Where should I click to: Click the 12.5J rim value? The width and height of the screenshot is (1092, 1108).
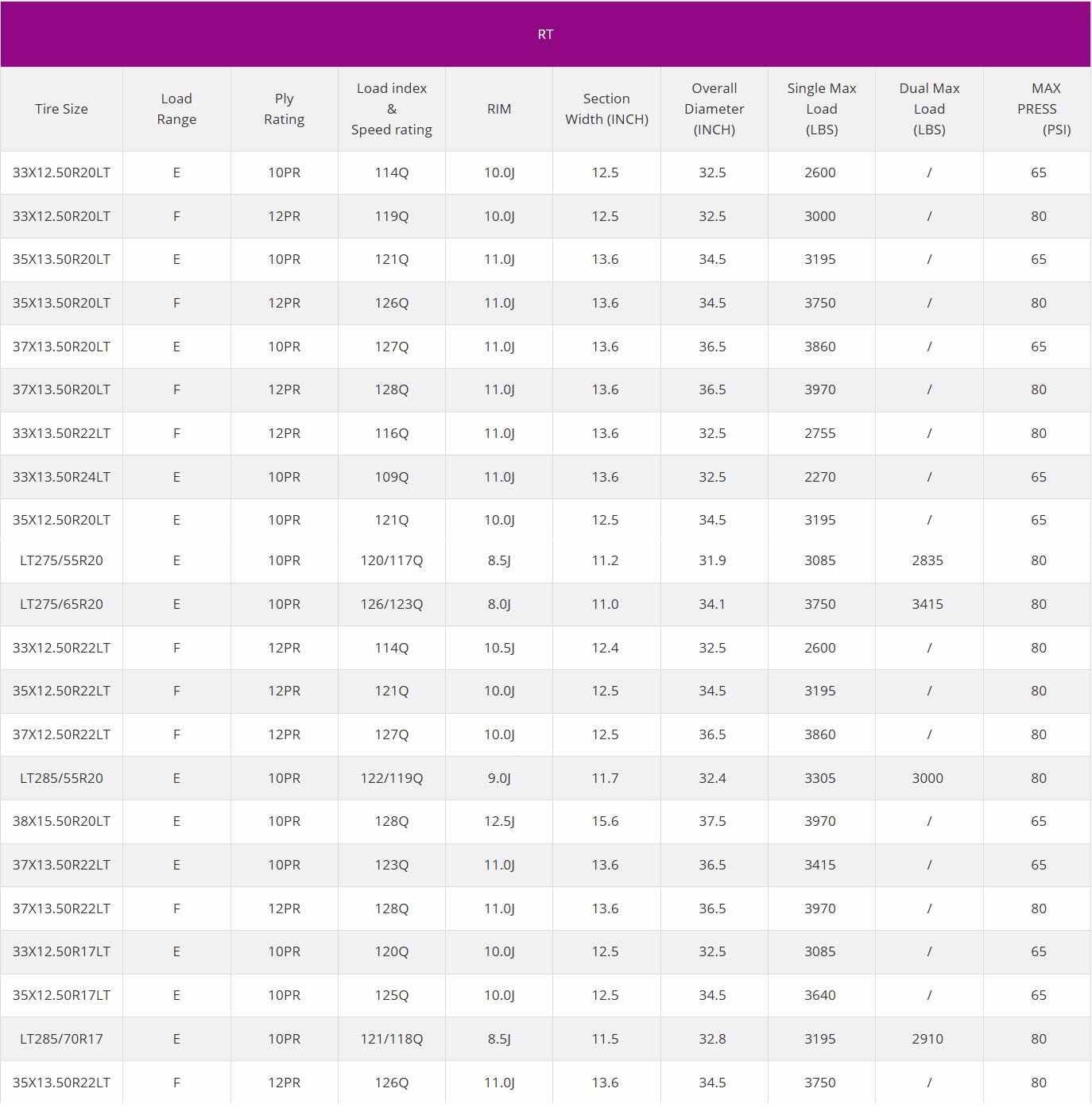[x=499, y=821]
